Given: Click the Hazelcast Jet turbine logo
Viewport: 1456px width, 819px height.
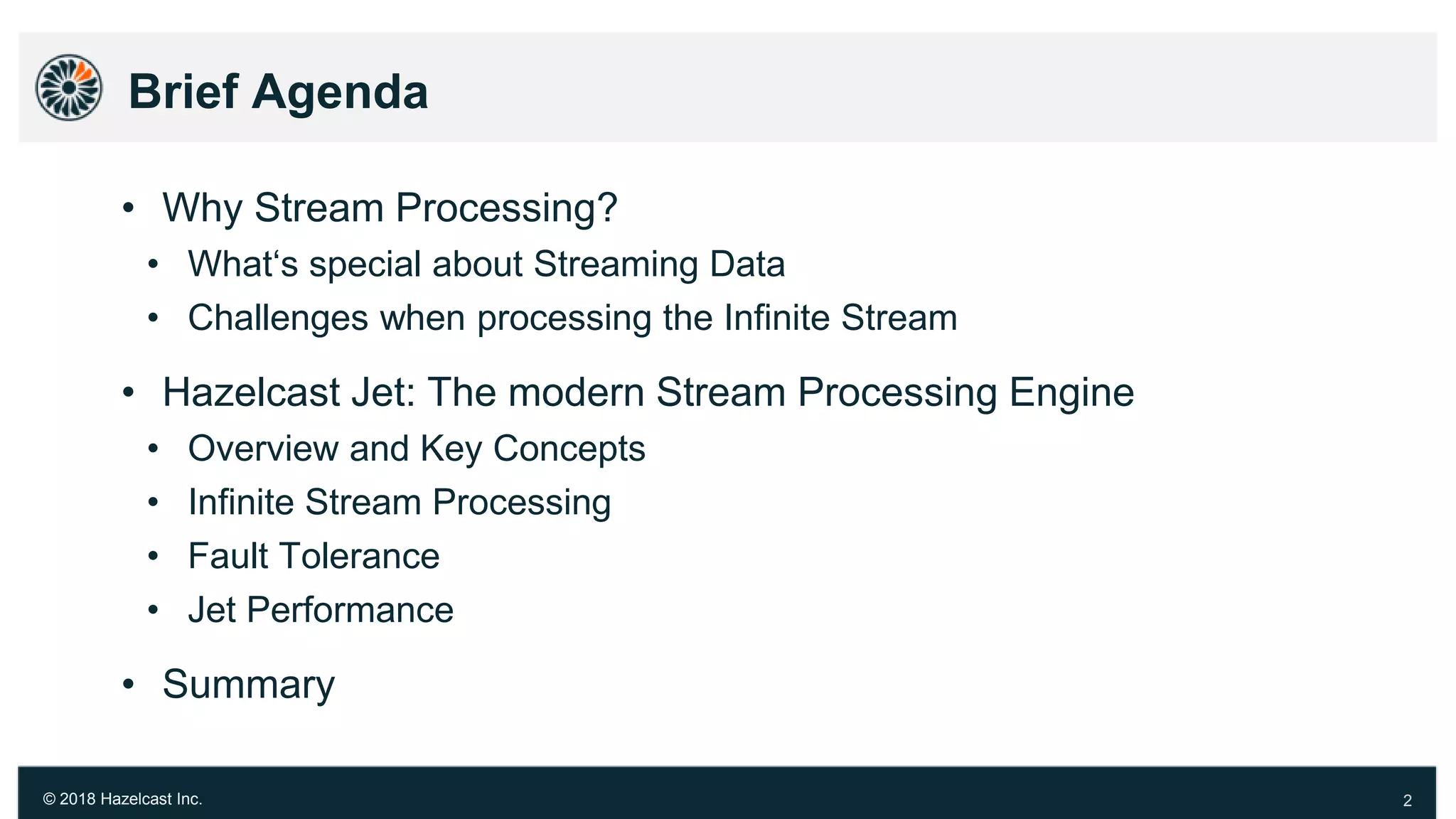Looking at the screenshot, I should tap(69, 87).
